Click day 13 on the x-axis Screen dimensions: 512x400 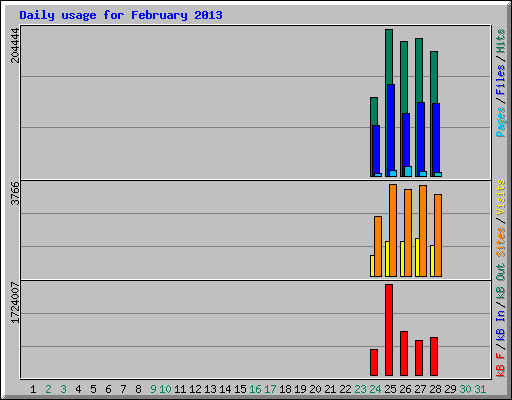[210, 389]
